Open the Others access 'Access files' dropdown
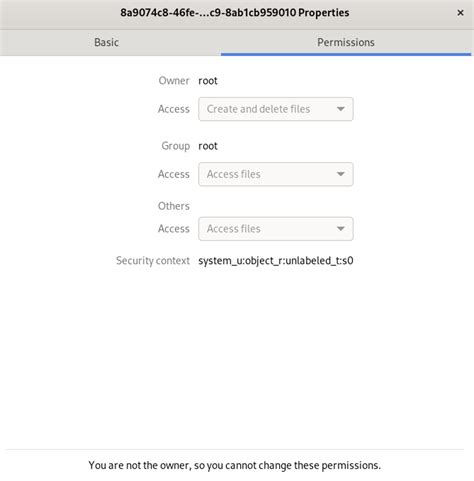The height and width of the screenshot is (481, 474). 276,229
